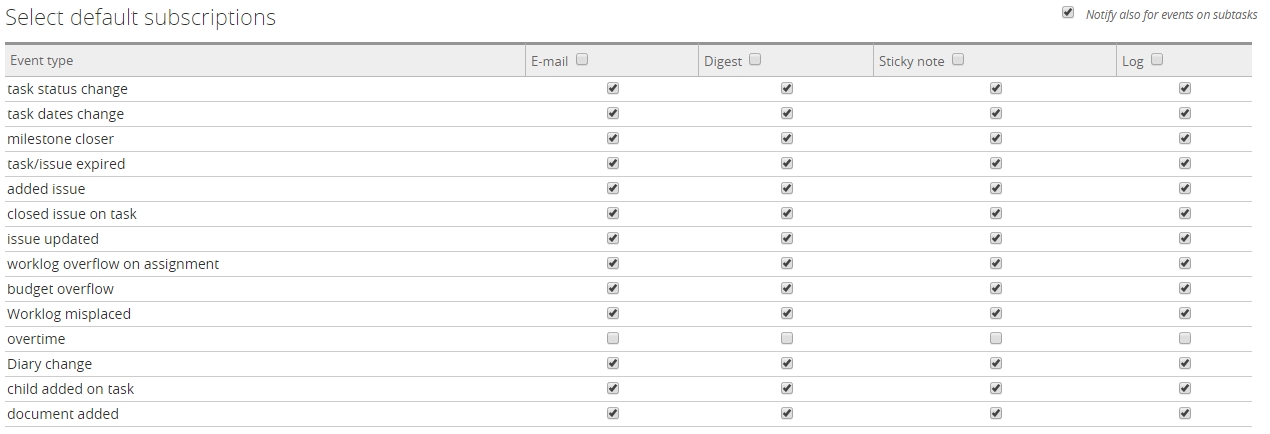Toggle E-mail column header checkbox

coord(582,60)
